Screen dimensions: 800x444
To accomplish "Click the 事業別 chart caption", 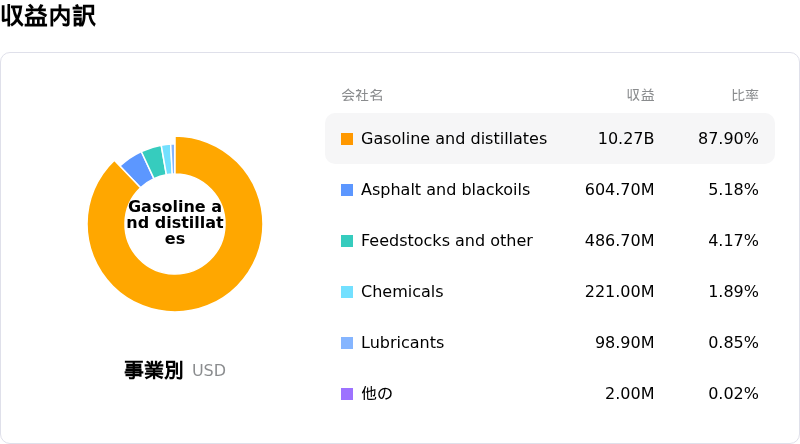I will coord(153,370).
